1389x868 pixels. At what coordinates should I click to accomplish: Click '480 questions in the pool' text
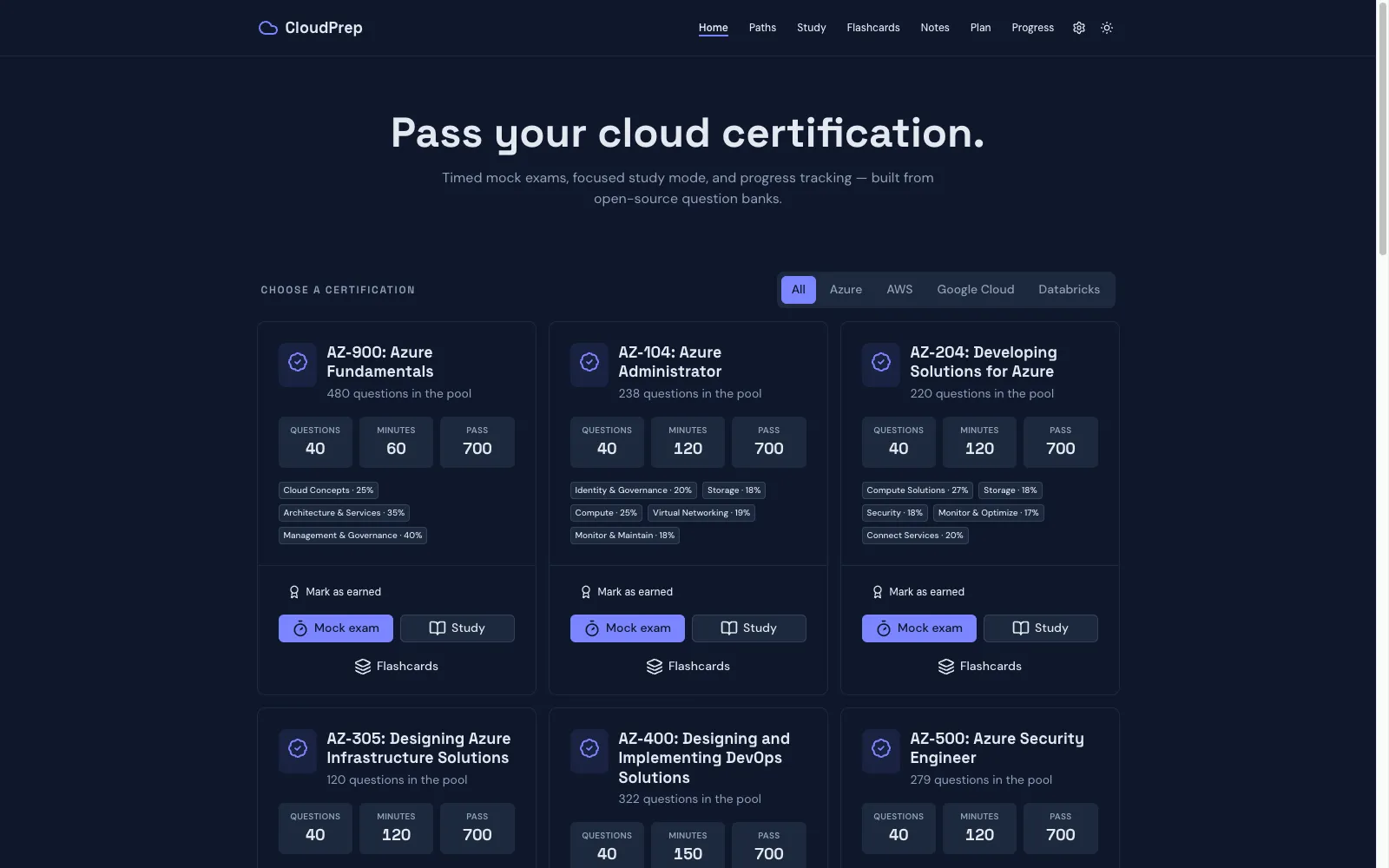pos(399,394)
